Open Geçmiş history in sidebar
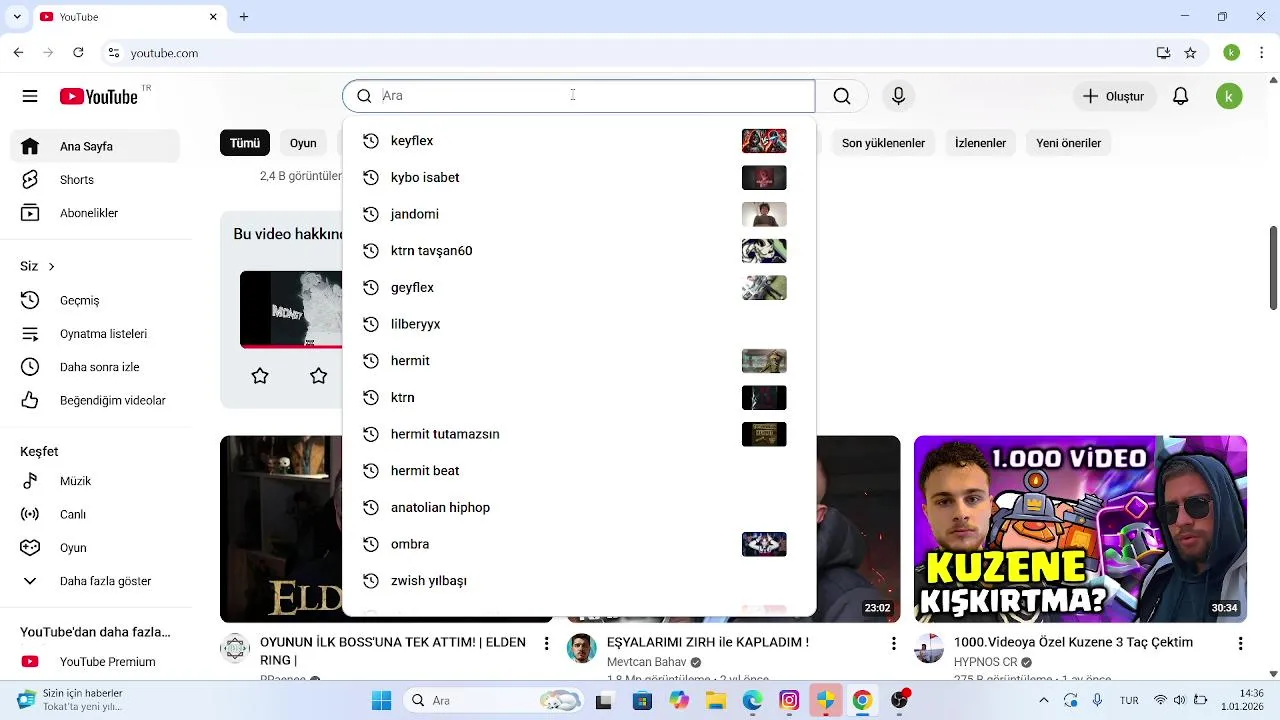This screenshot has height=720, width=1280. pyautogui.click(x=96, y=300)
